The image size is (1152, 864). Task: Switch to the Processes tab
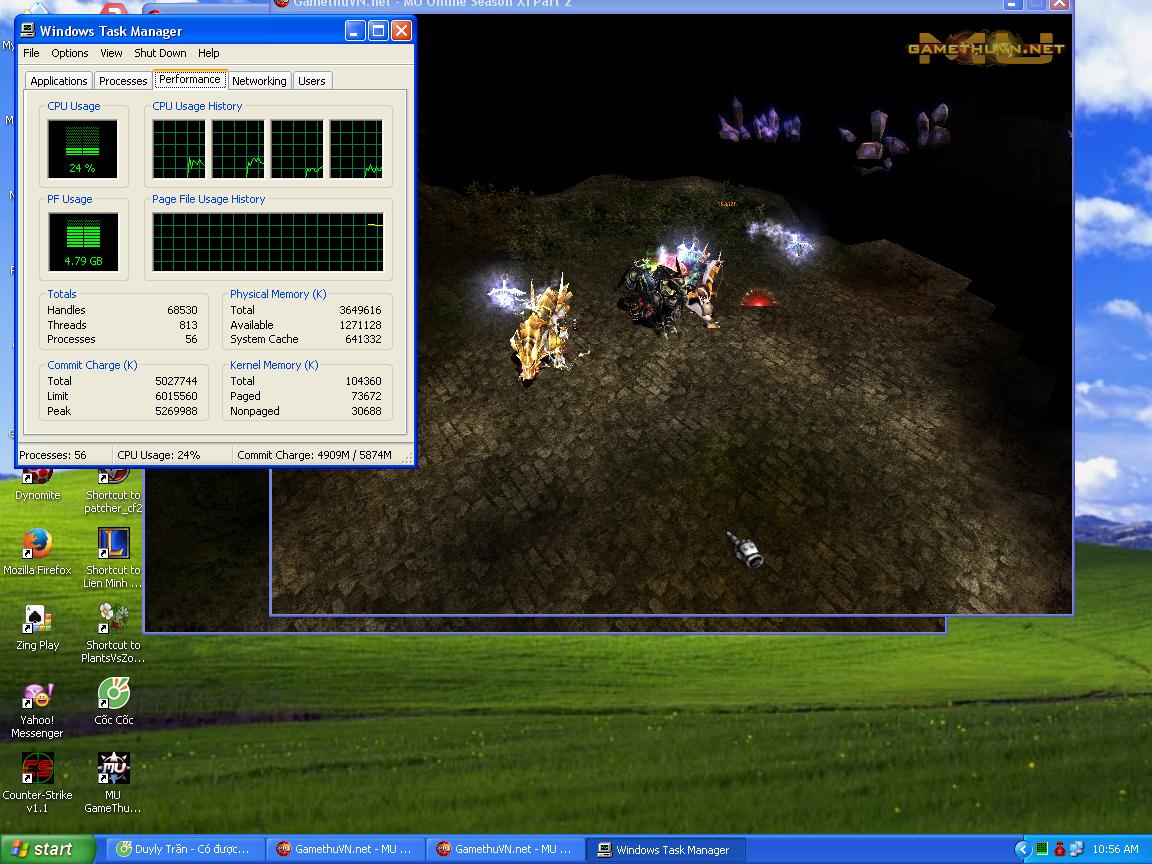click(x=123, y=81)
